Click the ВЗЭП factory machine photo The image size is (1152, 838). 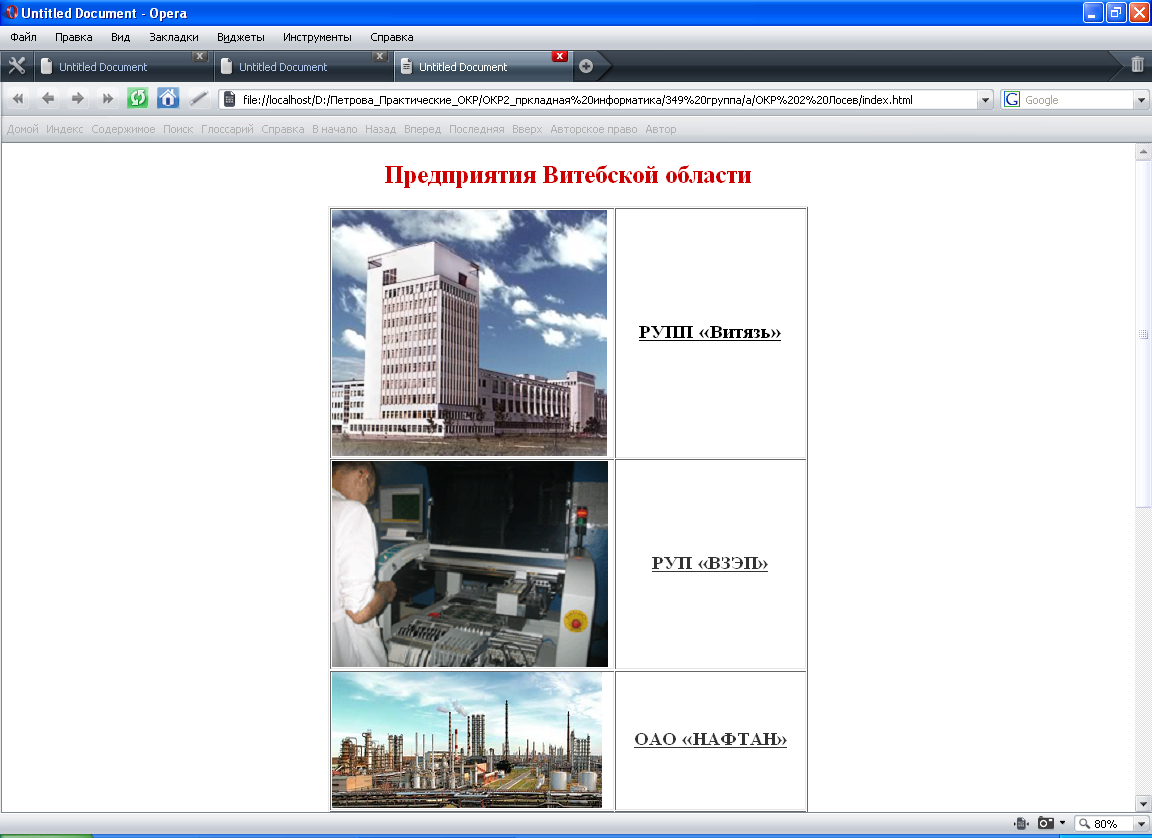click(x=469, y=564)
